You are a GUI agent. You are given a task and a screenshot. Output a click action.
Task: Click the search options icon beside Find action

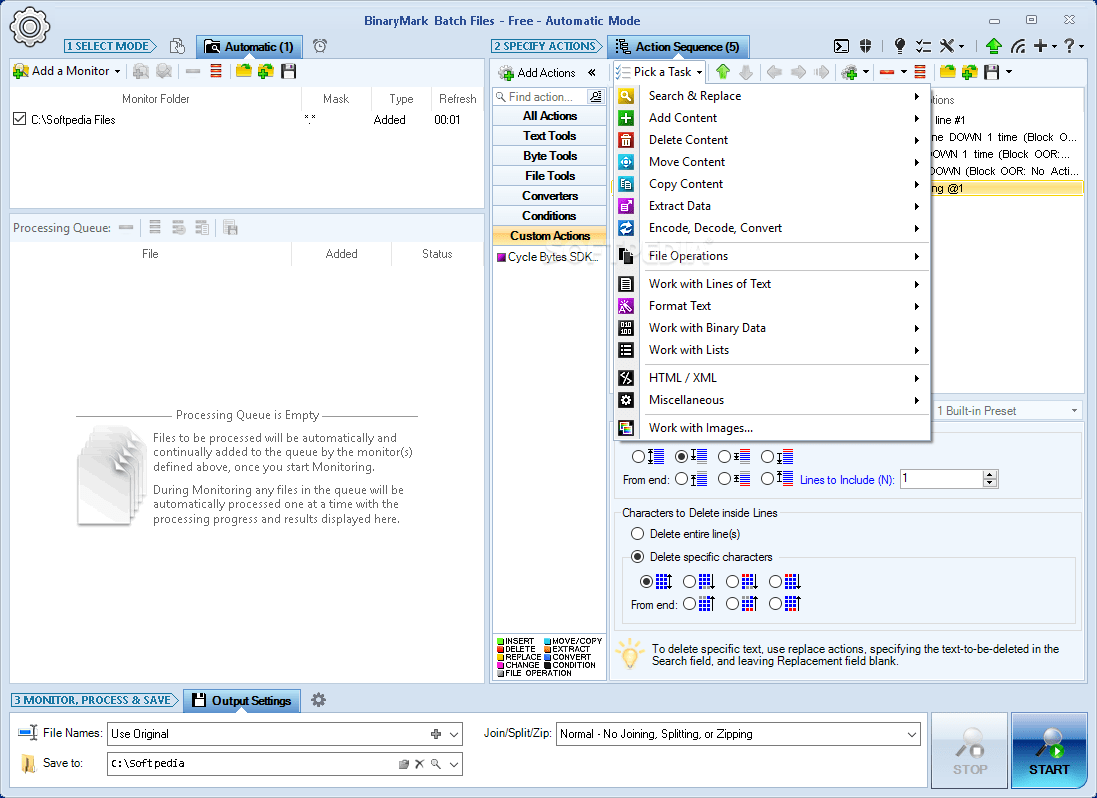(x=595, y=97)
